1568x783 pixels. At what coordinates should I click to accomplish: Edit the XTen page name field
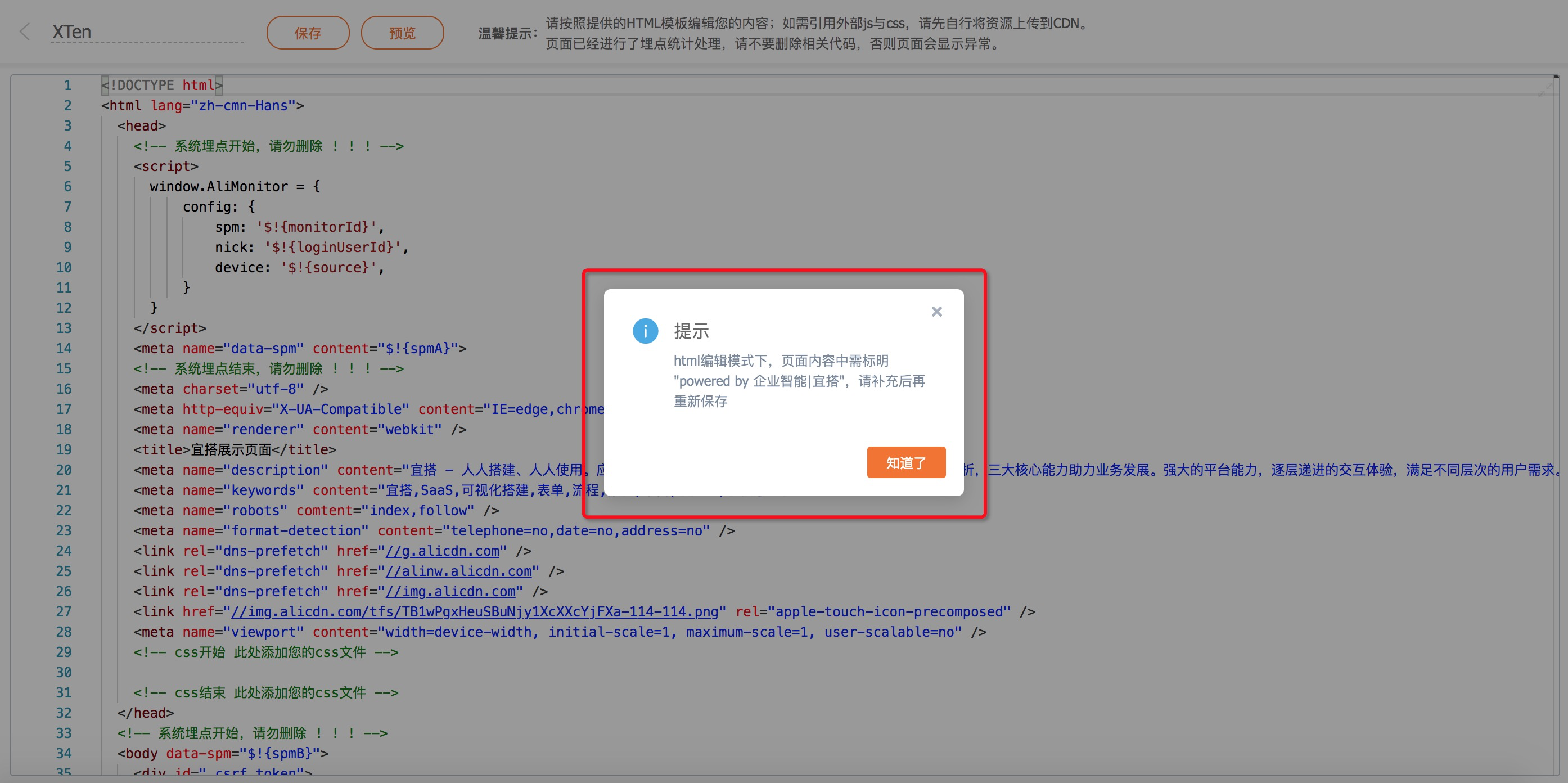[x=146, y=31]
